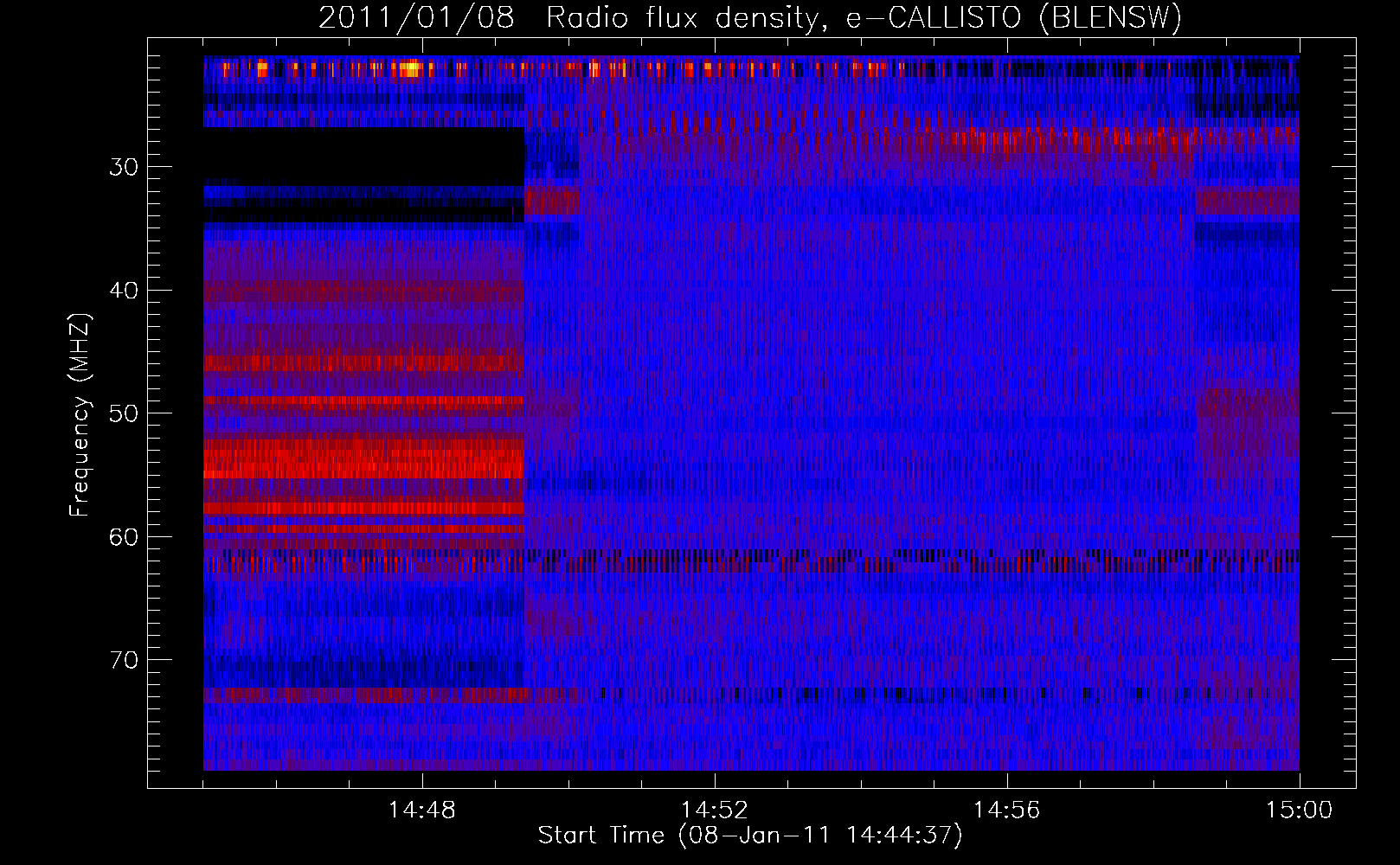Image resolution: width=1400 pixels, height=865 pixels.
Task: Click the 30 frequency tick label
Action: tap(124, 167)
